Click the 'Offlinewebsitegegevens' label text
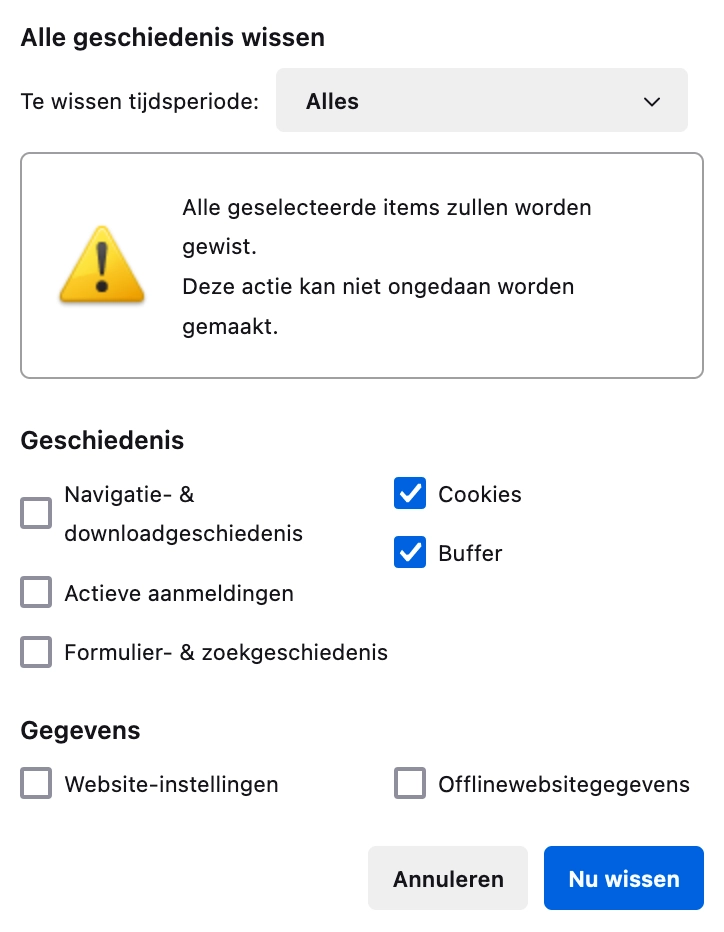724x932 pixels. pyautogui.click(x=564, y=784)
